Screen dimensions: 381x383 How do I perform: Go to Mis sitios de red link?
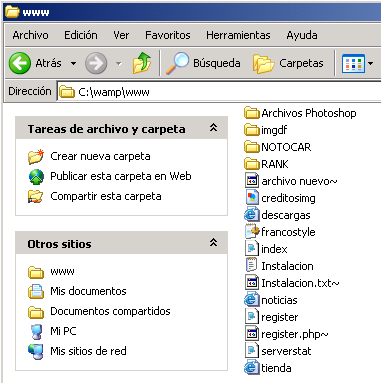pos(88,351)
